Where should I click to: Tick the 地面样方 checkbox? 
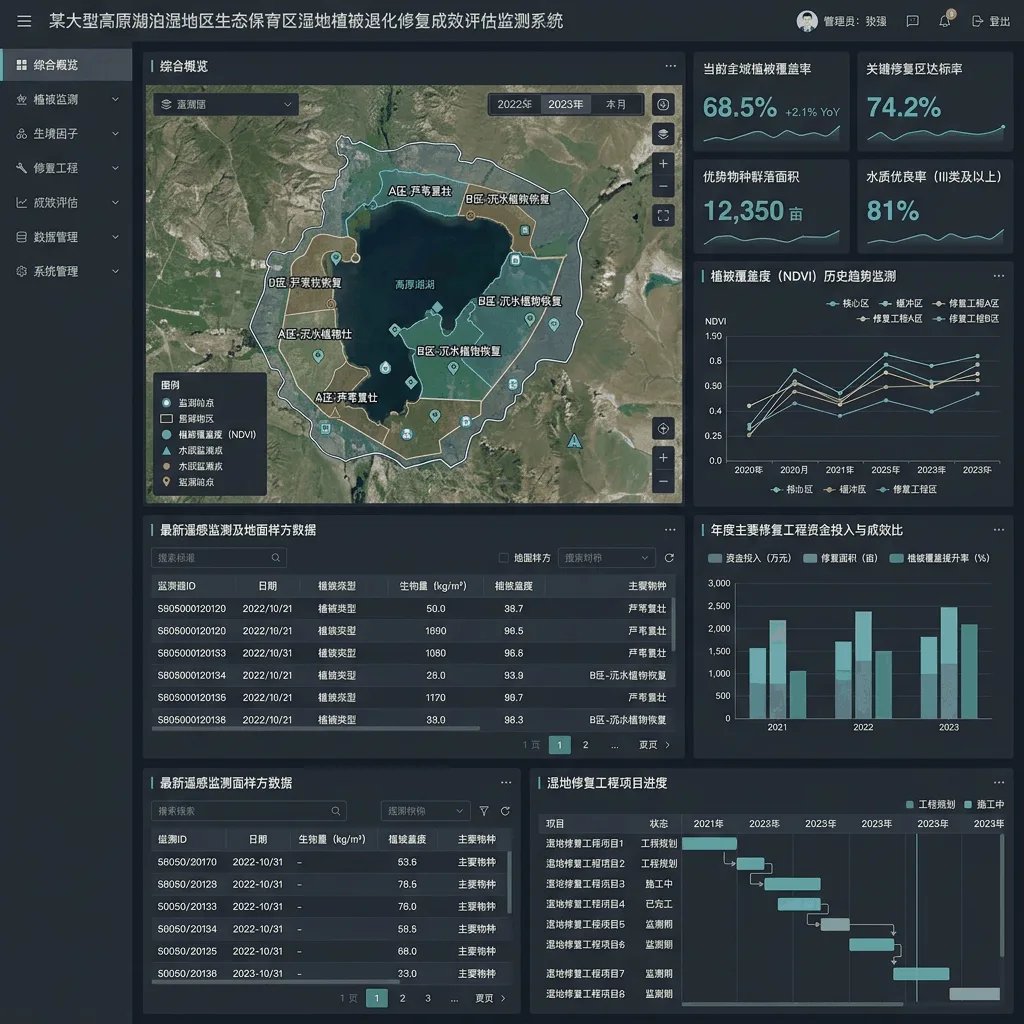(504, 558)
